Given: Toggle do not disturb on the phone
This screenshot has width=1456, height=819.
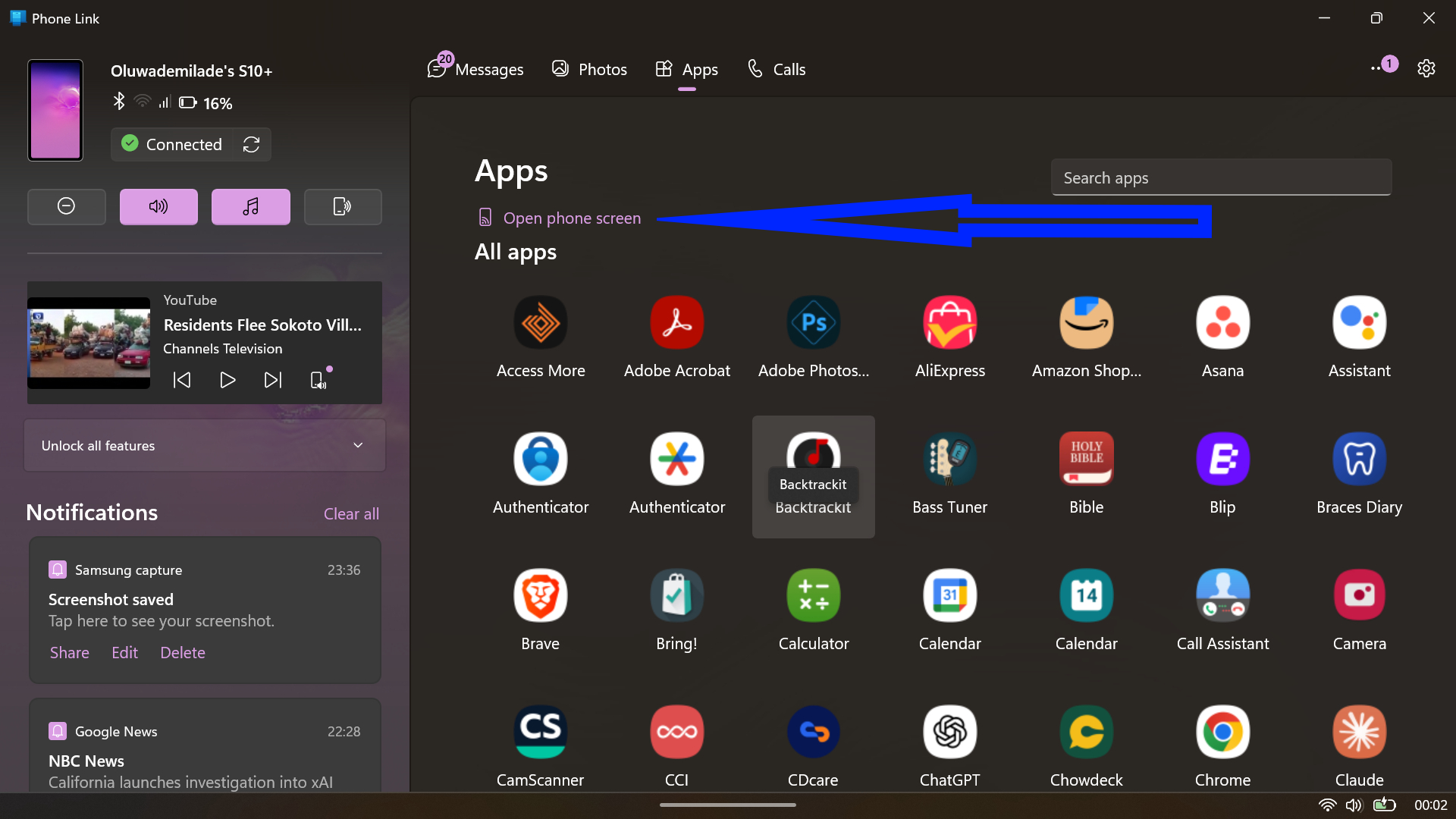Looking at the screenshot, I should 66,206.
